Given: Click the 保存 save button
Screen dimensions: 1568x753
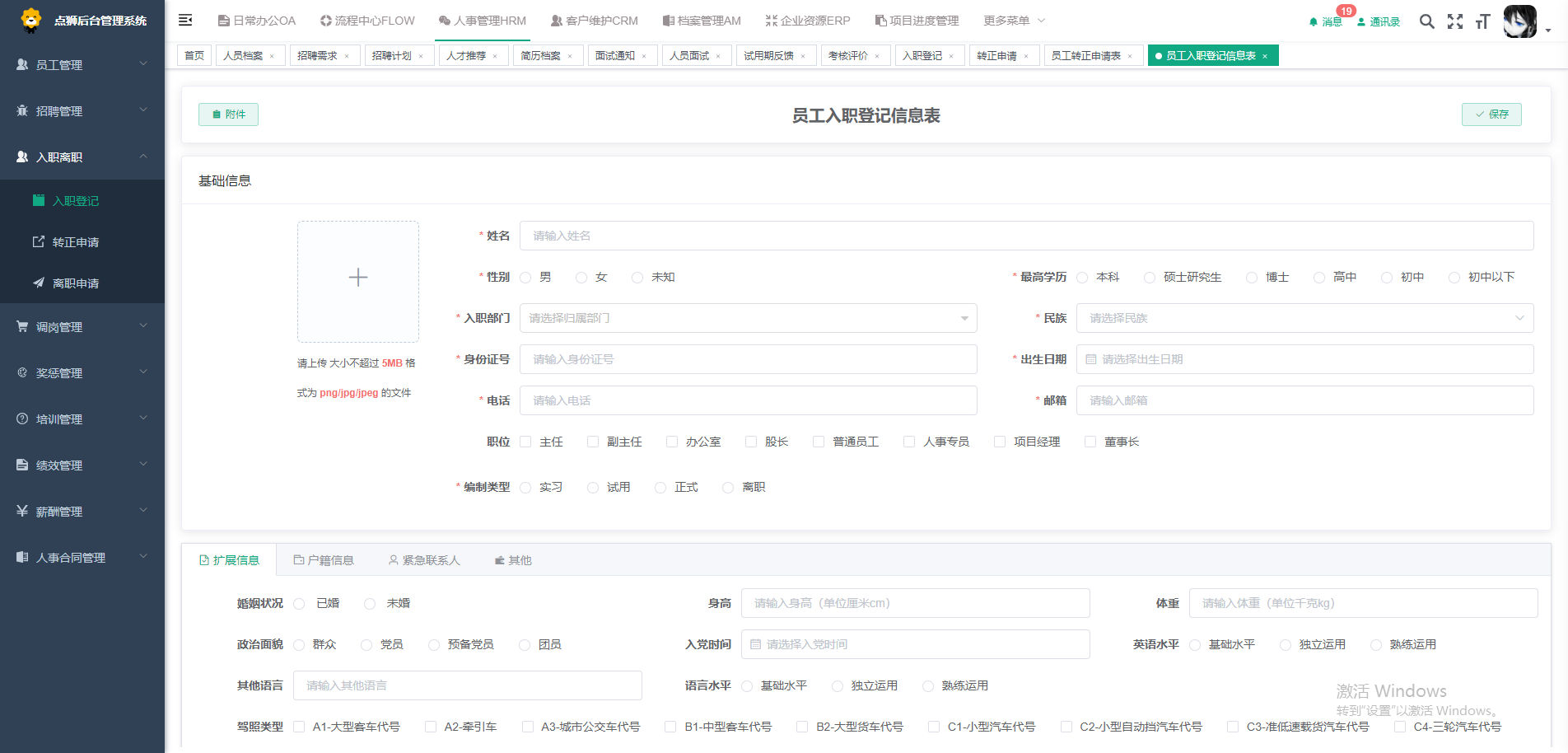Looking at the screenshot, I should pyautogui.click(x=1491, y=115).
